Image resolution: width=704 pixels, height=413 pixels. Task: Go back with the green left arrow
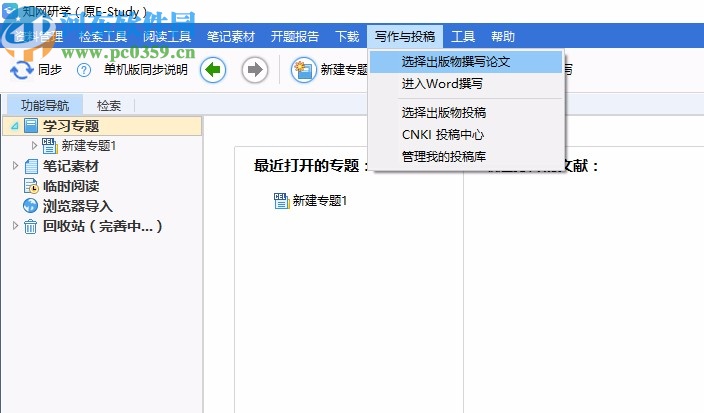tap(213, 70)
